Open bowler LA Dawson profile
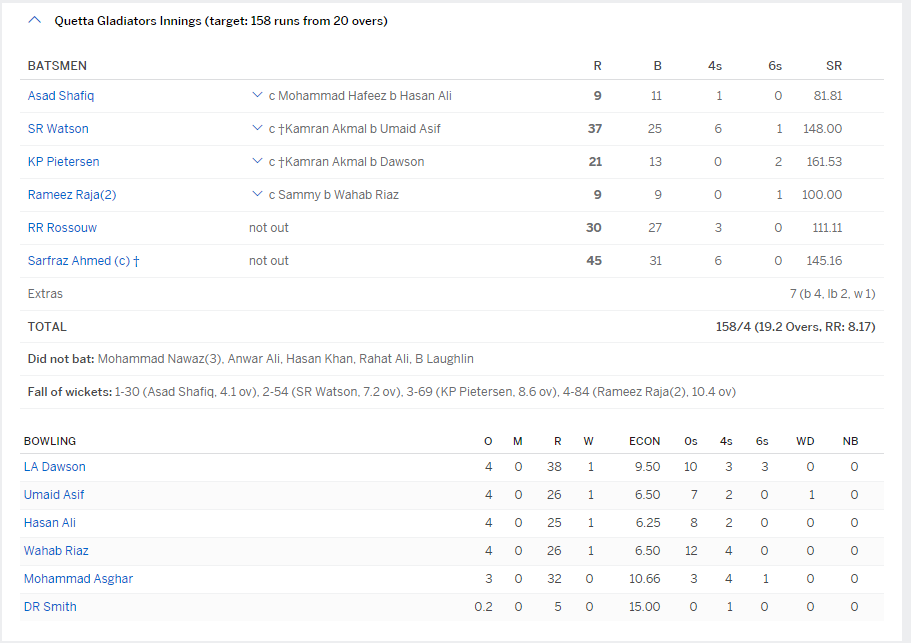 click(55, 467)
